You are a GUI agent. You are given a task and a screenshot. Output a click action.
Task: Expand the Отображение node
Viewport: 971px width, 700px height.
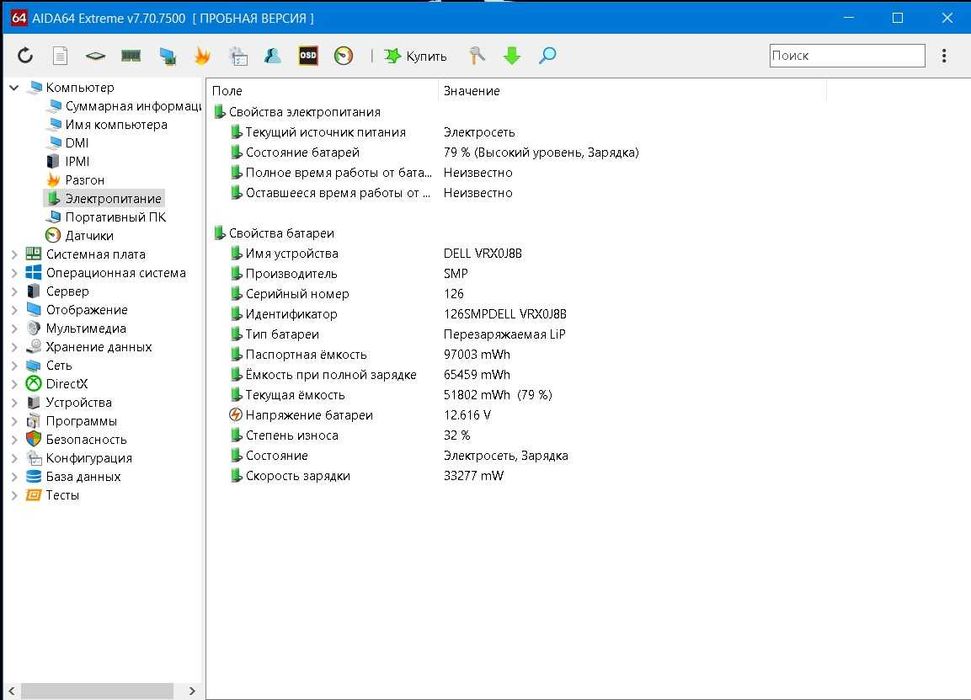coord(14,310)
